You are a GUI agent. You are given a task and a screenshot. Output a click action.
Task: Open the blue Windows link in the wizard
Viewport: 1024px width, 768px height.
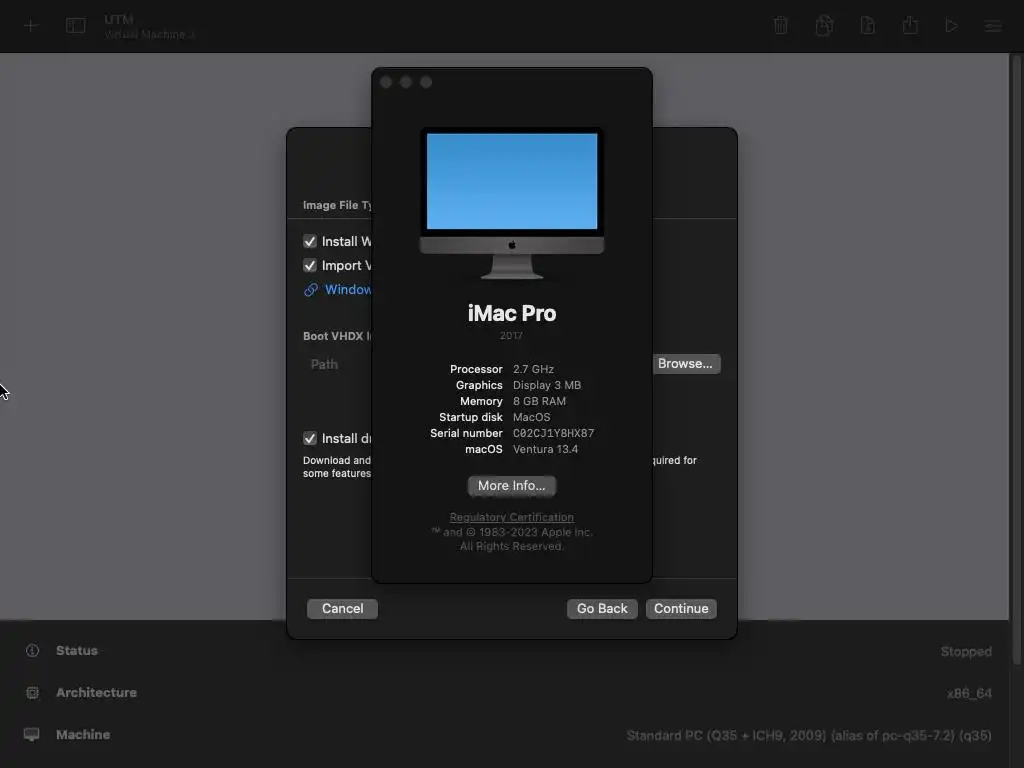pyautogui.click(x=347, y=289)
